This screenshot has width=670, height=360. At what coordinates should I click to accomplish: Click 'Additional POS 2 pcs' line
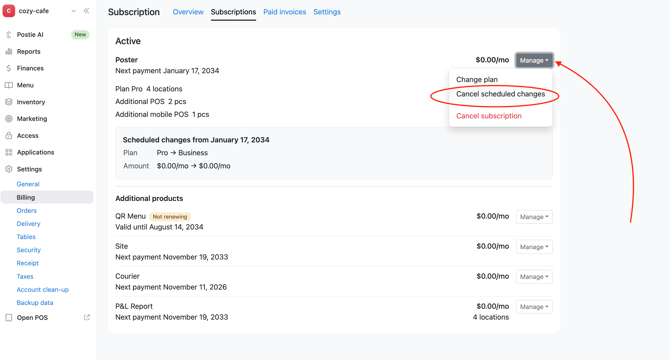(x=151, y=102)
